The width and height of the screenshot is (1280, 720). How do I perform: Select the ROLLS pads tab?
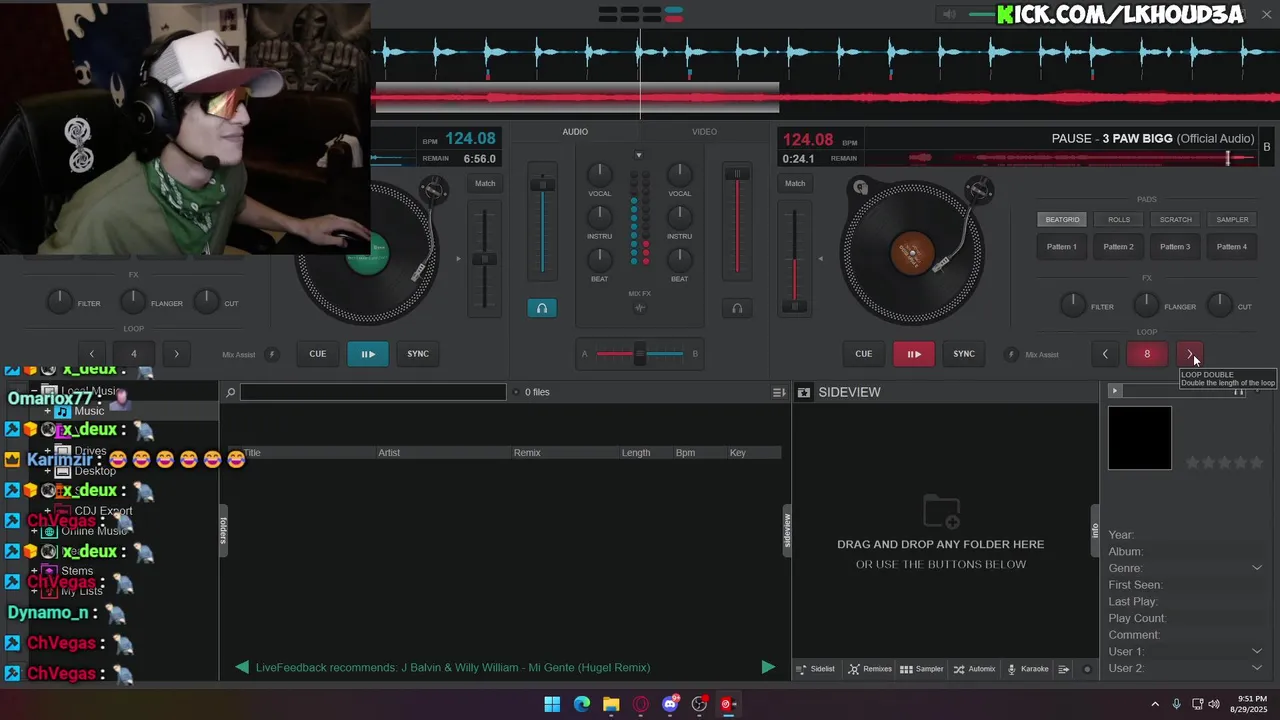pyautogui.click(x=1119, y=220)
